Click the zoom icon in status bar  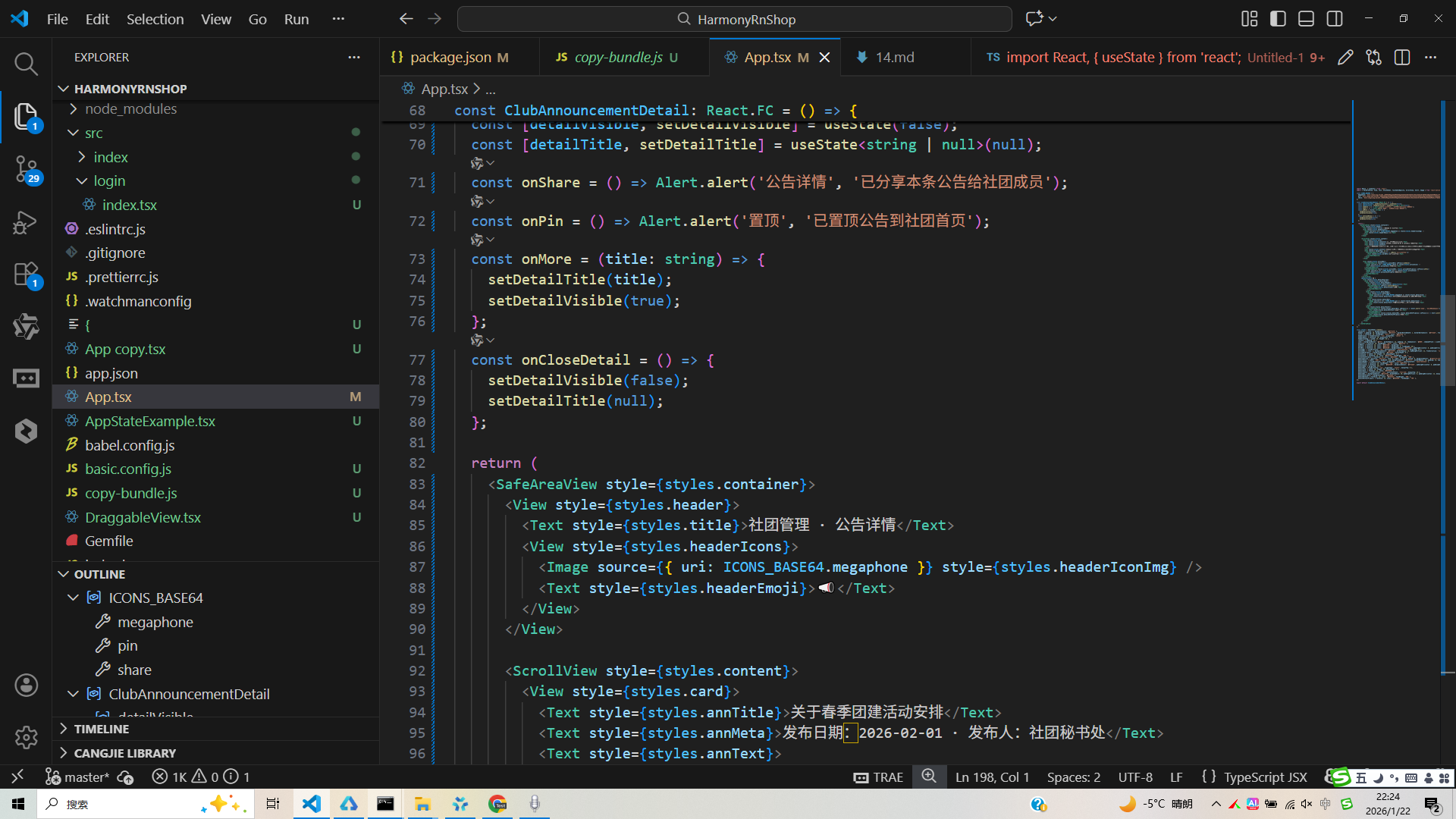coord(929,777)
